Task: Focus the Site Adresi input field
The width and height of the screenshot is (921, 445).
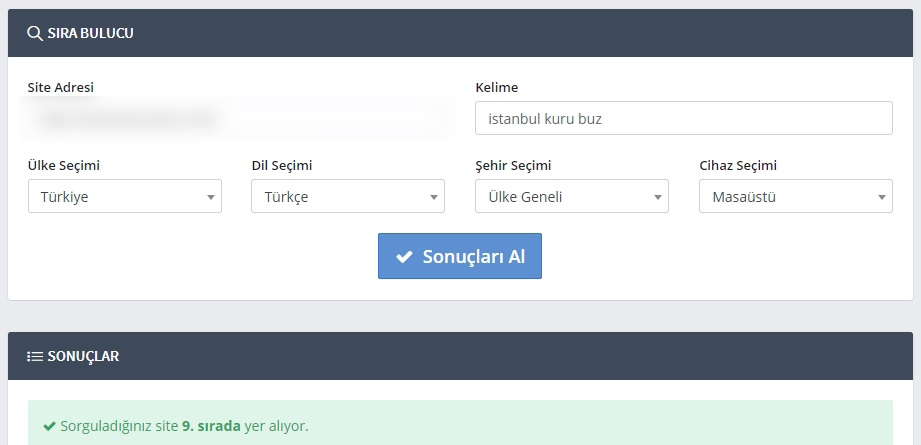Action: coord(236,118)
